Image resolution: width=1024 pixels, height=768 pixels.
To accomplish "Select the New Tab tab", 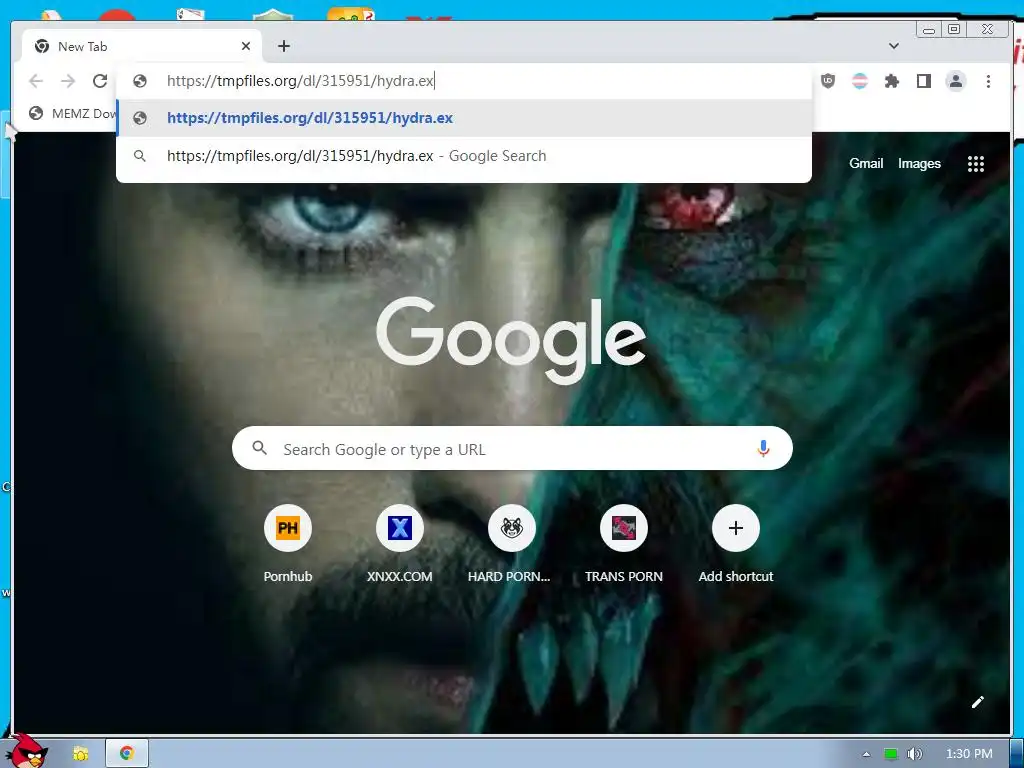I will pyautogui.click(x=142, y=46).
